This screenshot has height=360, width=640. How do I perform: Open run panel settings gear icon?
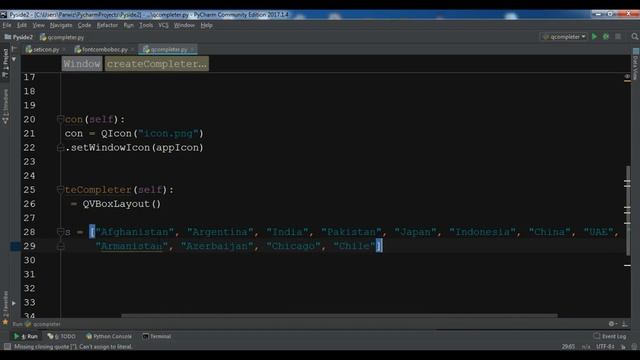click(611, 324)
